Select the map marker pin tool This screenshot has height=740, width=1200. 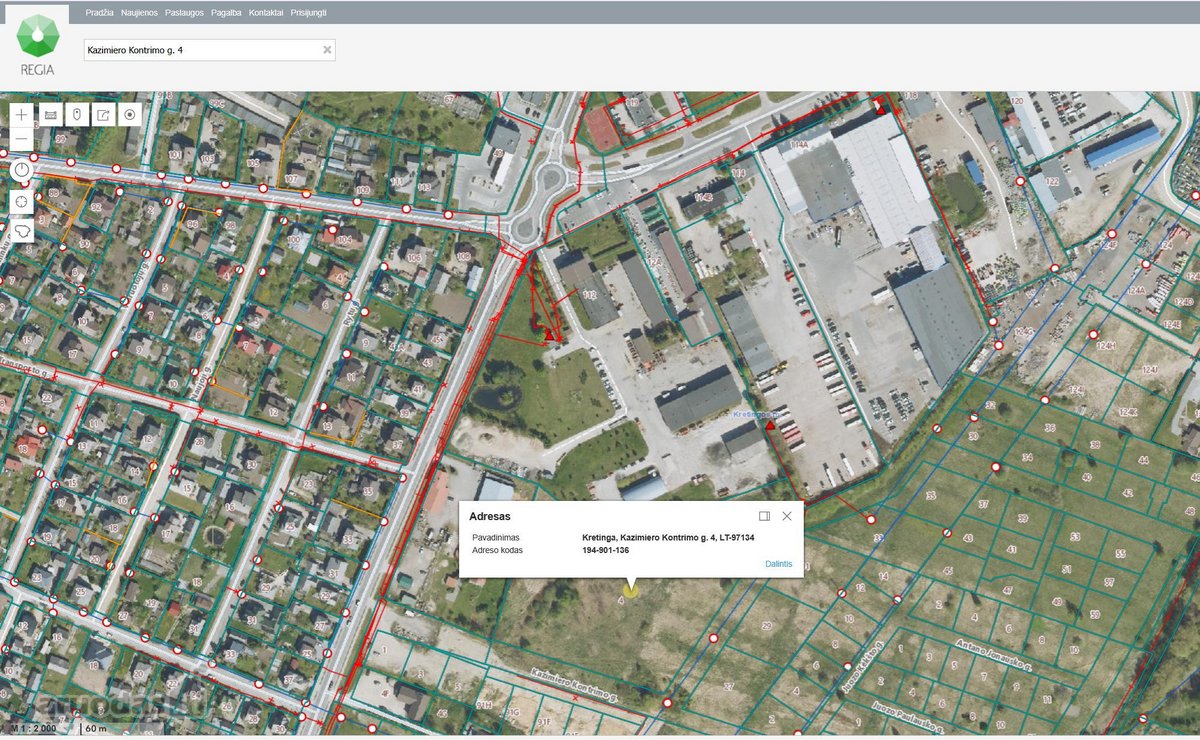click(77, 115)
